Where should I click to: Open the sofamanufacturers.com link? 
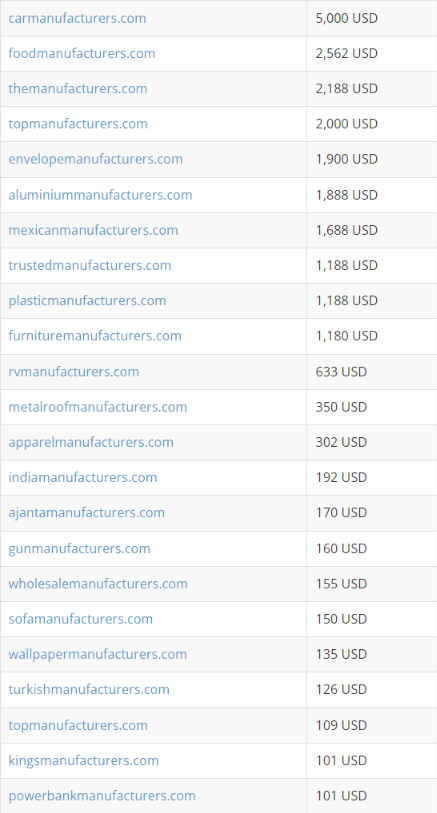coord(80,619)
